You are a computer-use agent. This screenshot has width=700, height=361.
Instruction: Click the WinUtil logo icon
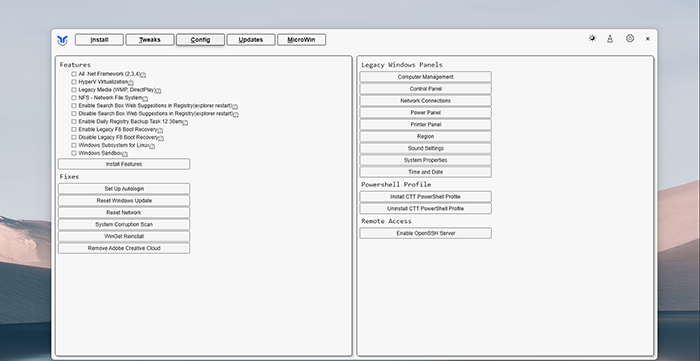tap(62, 40)
